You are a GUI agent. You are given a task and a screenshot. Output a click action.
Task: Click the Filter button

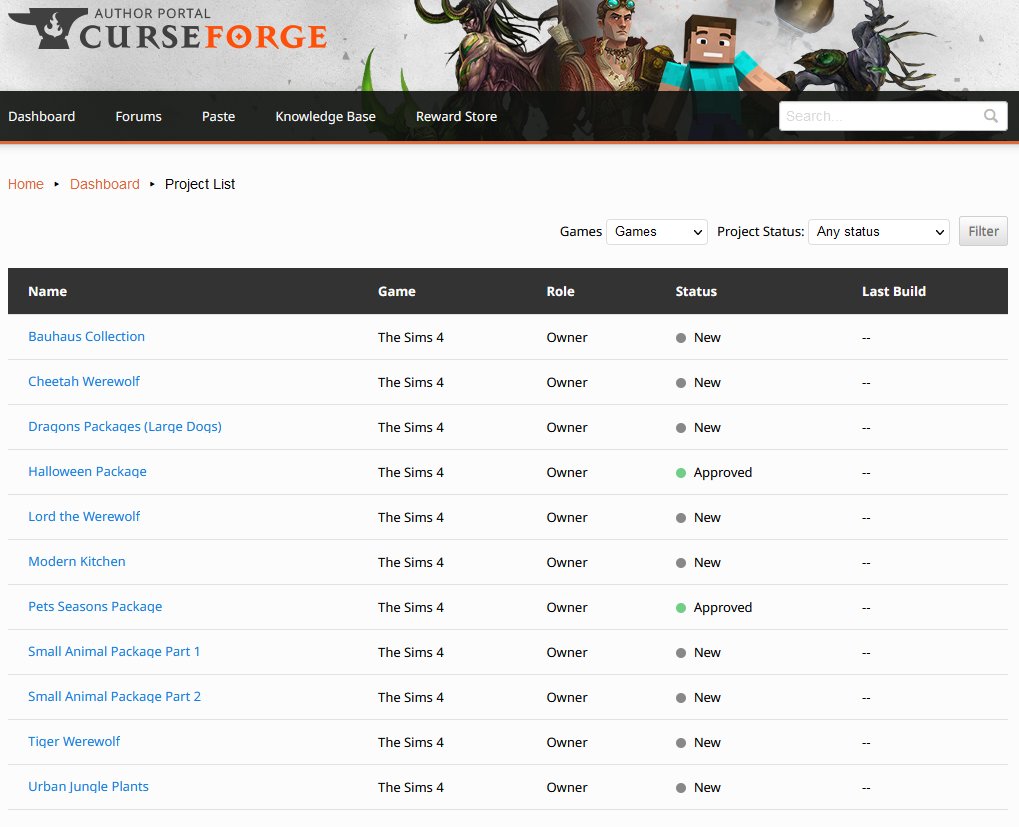(x=983, y=231)
